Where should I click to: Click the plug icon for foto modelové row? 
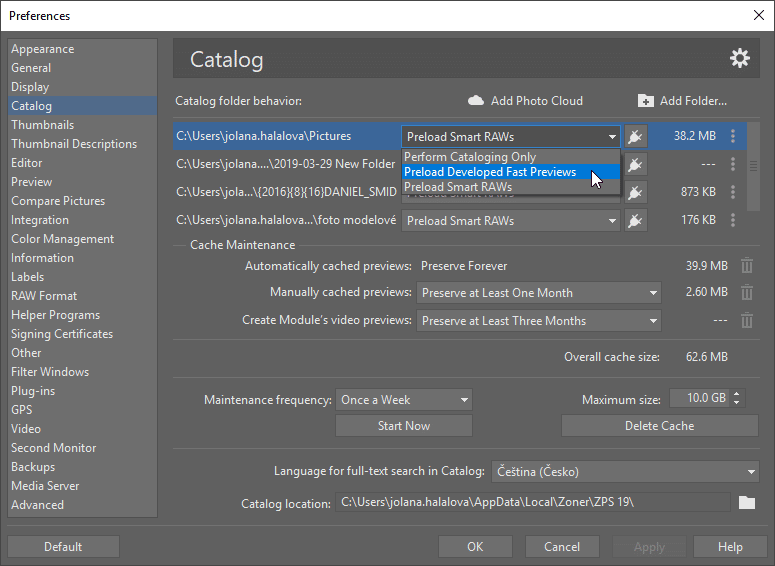[635, 220]
